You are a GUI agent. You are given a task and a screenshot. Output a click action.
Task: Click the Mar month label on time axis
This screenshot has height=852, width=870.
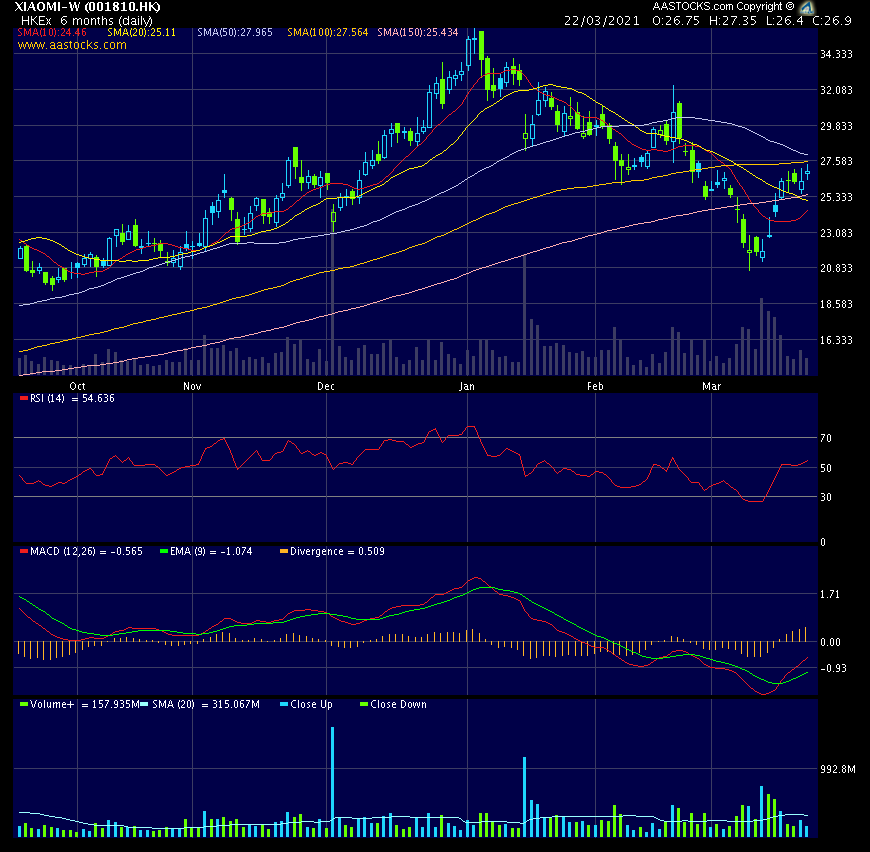711,386
